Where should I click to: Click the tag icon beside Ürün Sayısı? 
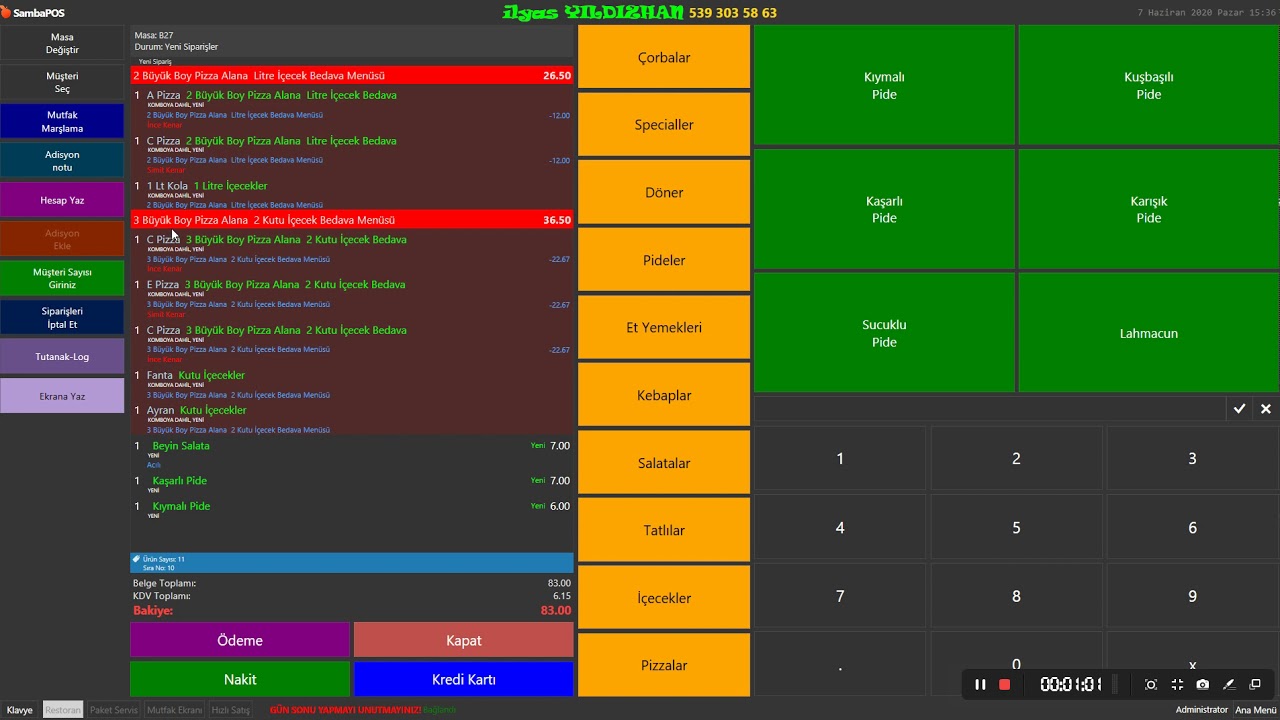click(x=137, y=559)
